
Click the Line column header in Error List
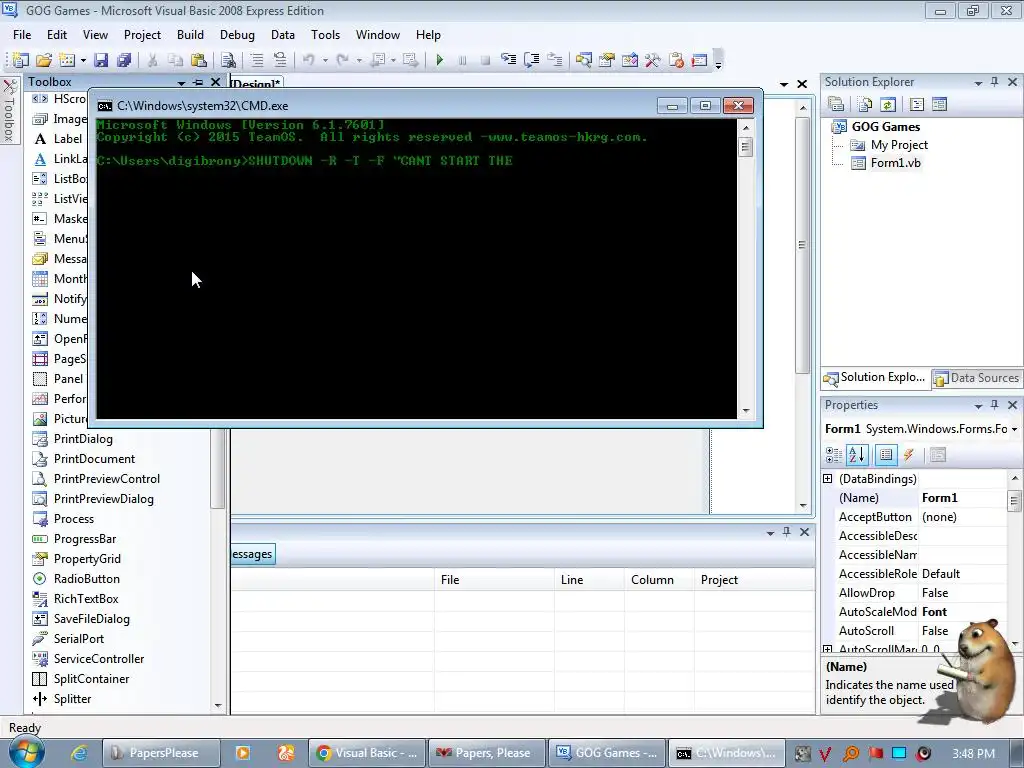point(589,580)
